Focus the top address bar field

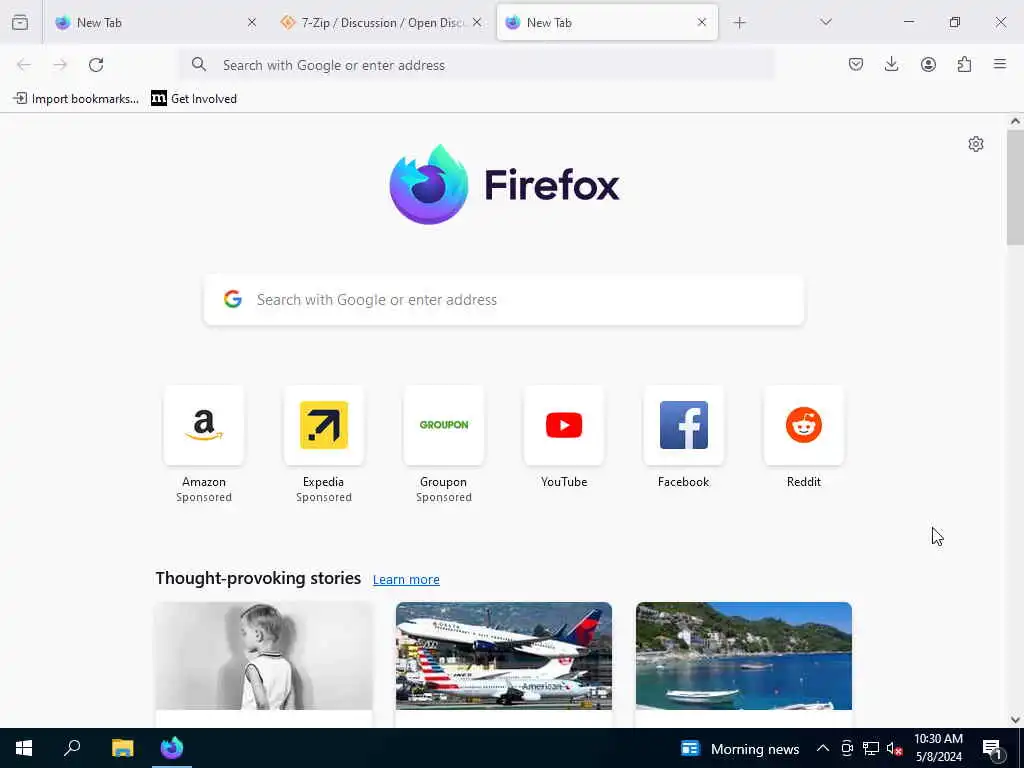pos(478,65)
